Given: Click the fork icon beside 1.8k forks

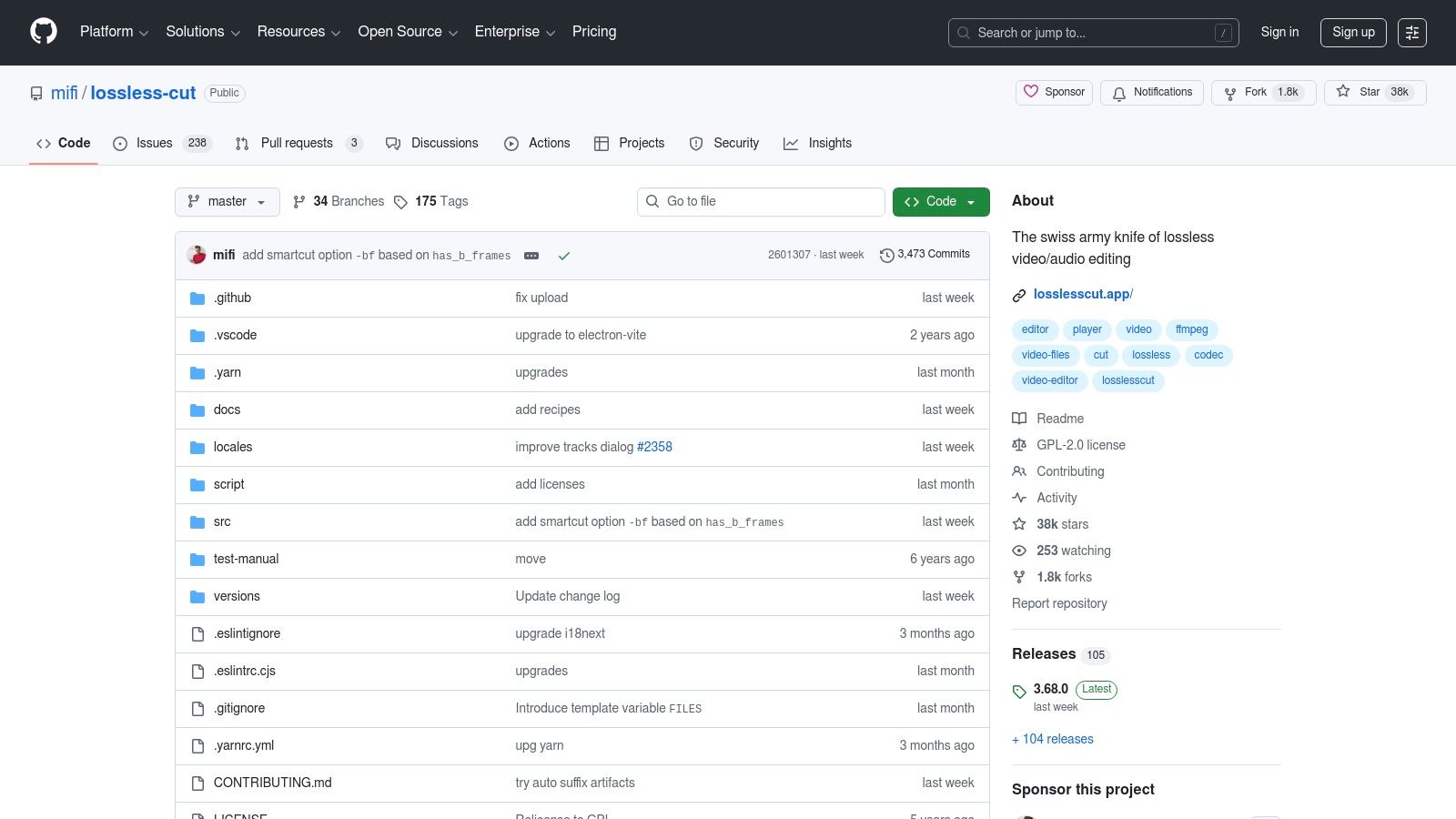Looking at the screenshot, I should tap(1019, 577).
